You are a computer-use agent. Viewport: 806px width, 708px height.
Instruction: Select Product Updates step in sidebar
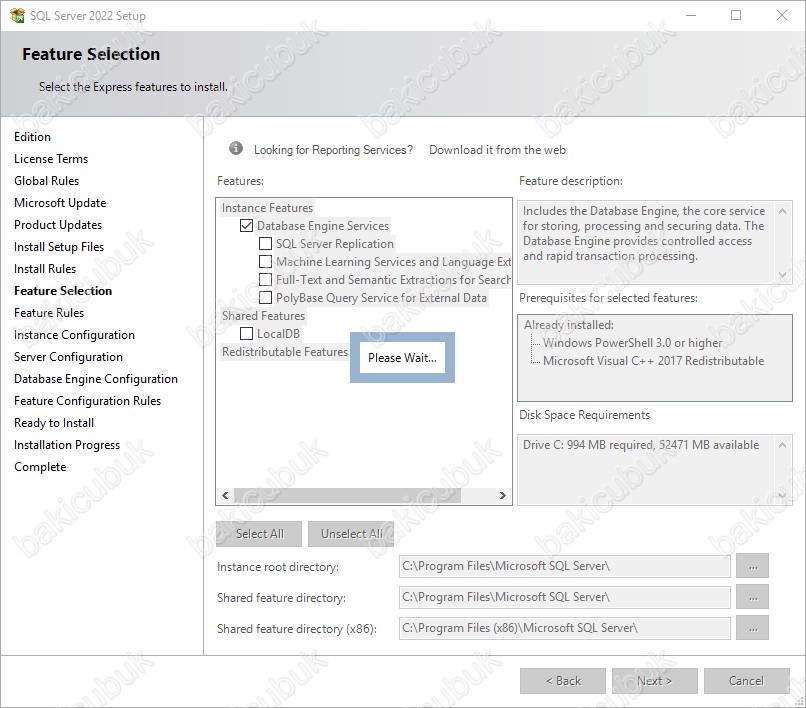58,225
